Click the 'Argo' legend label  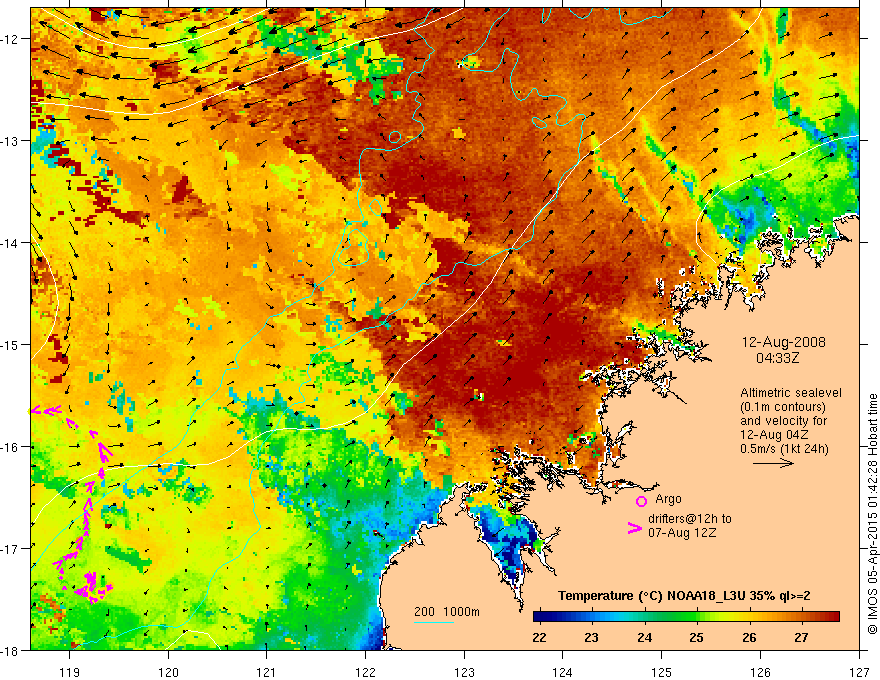(668, 499)
